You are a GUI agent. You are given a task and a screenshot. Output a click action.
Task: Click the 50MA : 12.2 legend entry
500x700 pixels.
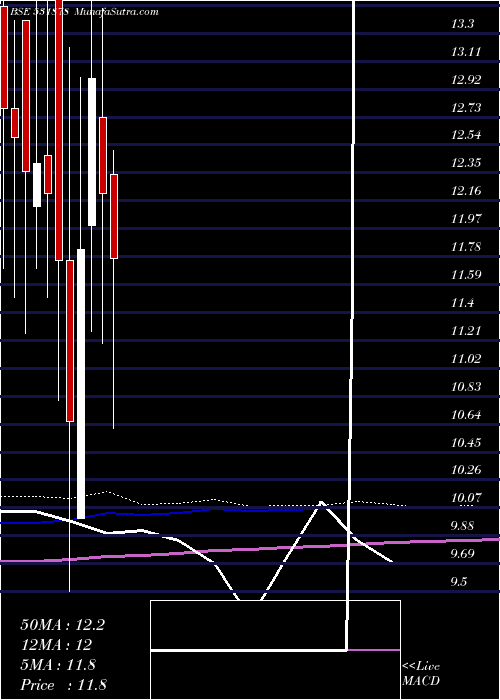(62, 625)
